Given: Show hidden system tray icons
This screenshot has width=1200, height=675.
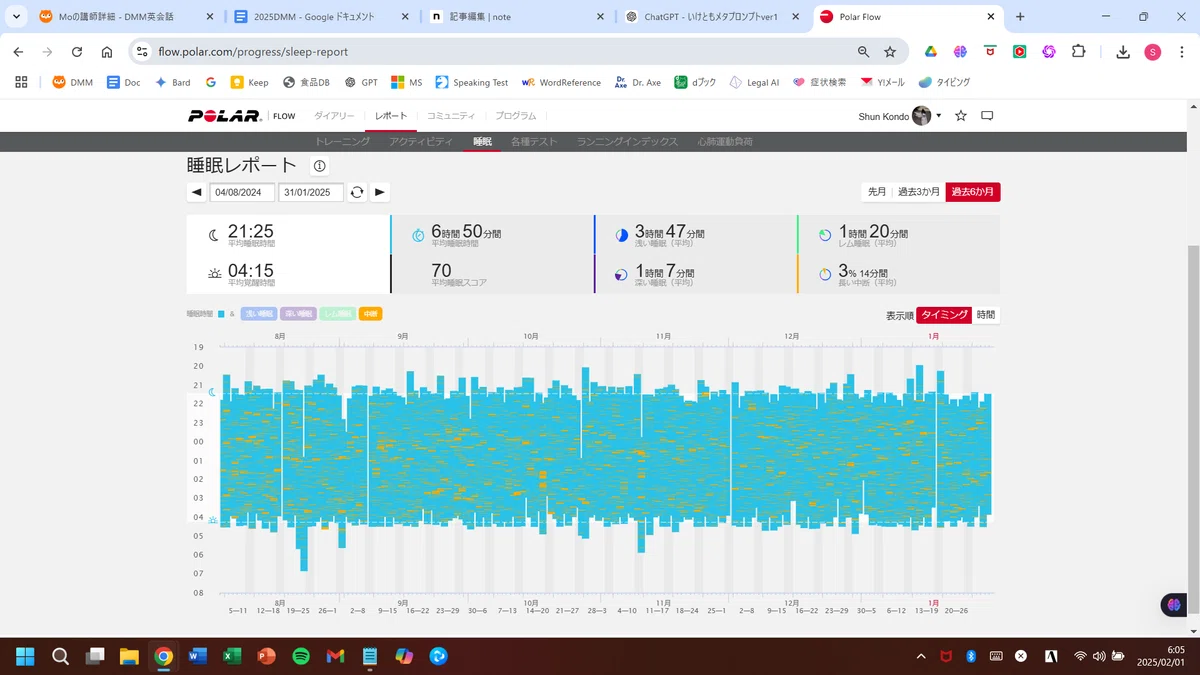Looking at the screenshot, I should (921, 656).
